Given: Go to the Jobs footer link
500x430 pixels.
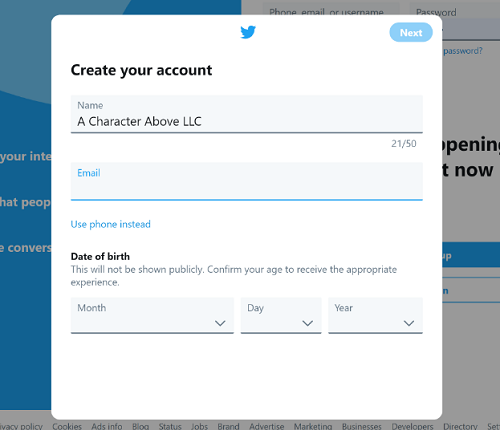Looking at the screenshot, I should (199, 426).
